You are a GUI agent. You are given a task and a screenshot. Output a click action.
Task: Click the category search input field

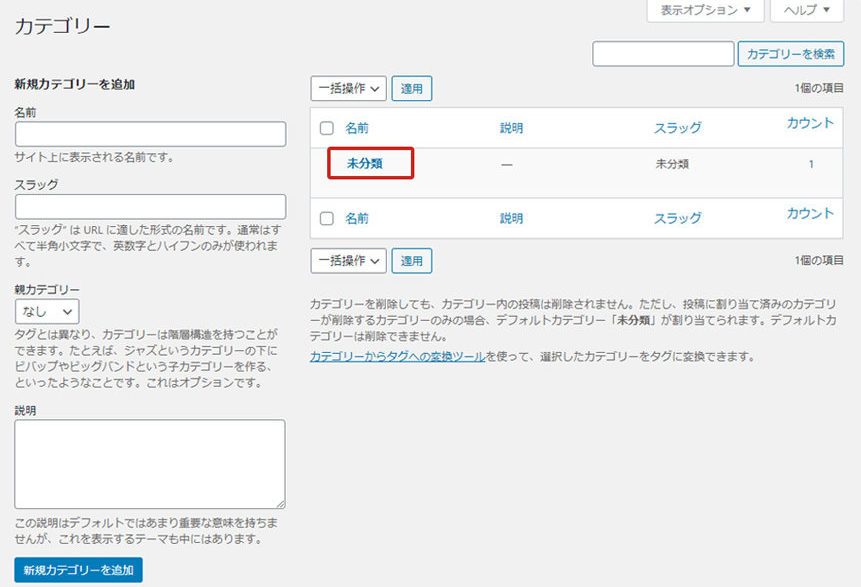pyautogui.click(x=663, y=54)
